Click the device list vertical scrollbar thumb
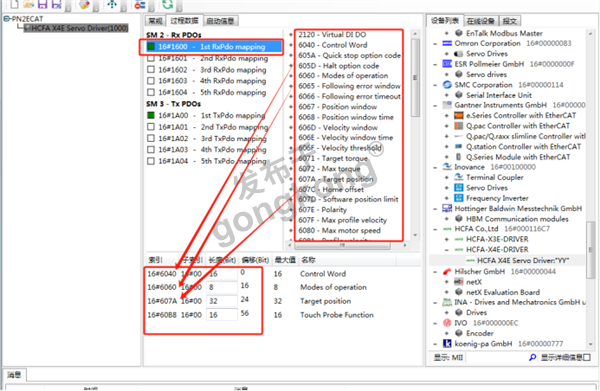The height and width of the screenshot is (391, 600). pos(590,249)
